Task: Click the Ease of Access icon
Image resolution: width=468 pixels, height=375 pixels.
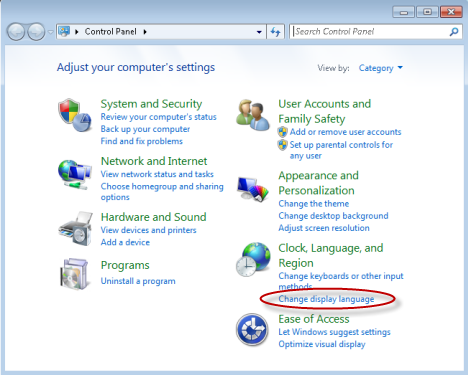Action: coord(252,330)
